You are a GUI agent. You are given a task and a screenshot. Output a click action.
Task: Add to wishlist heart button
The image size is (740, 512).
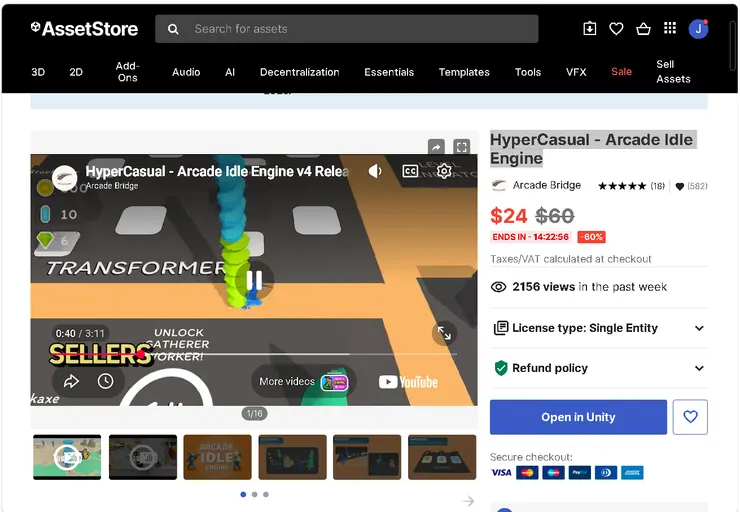(x=690, y=417)
